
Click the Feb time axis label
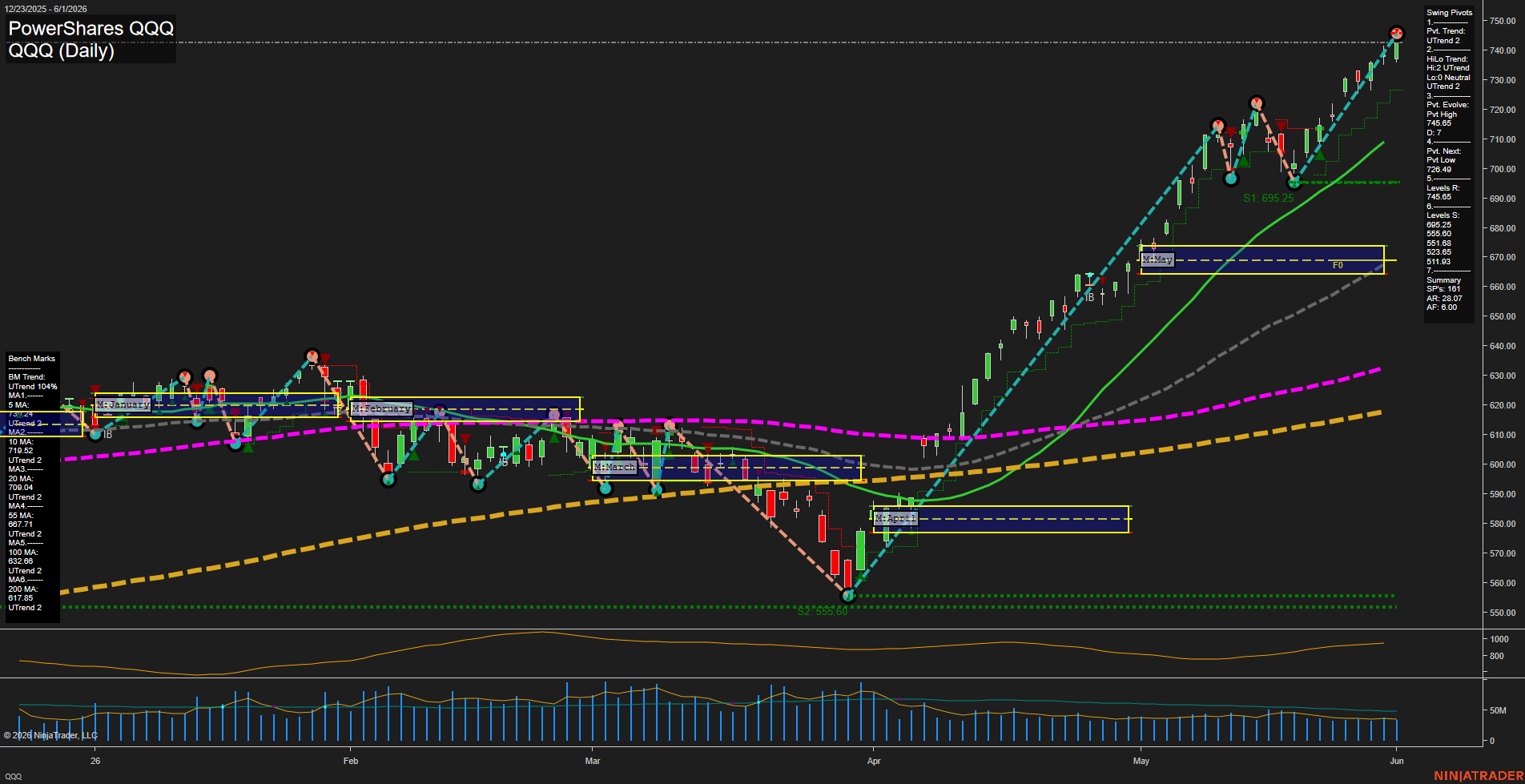point(351,761)
